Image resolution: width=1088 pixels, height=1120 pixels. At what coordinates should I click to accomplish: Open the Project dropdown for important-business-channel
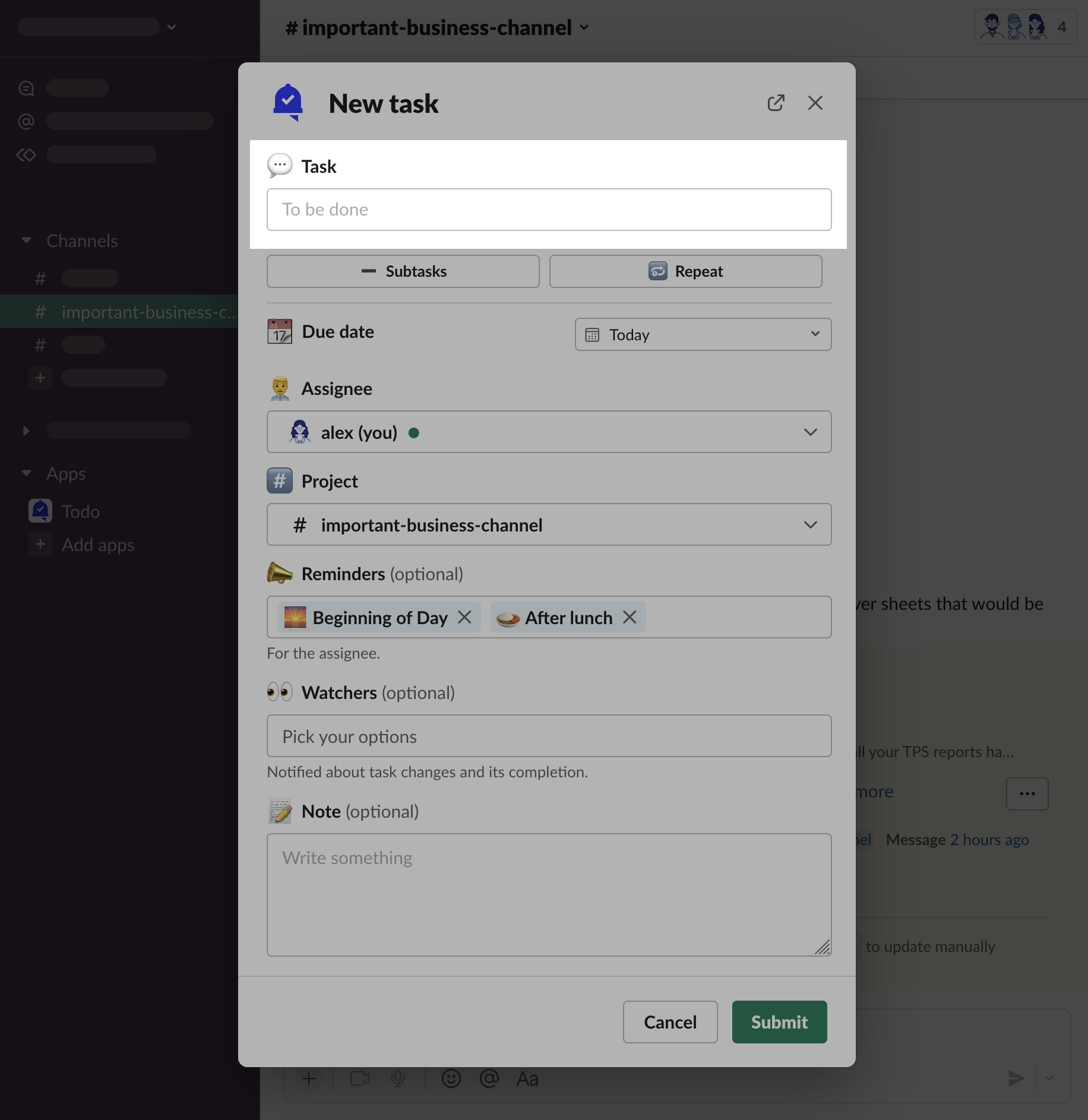pyautogui.click(x=549, y=525)
